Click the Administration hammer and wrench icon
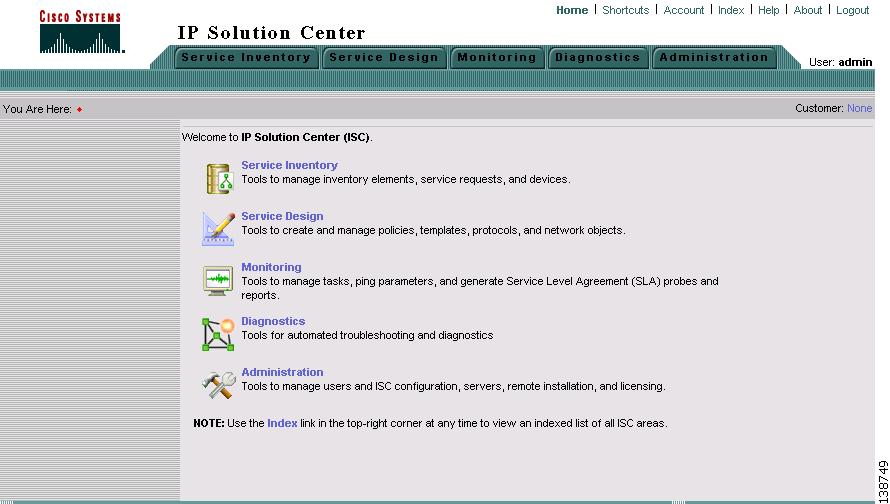890x504 pixels. point(219,384)
